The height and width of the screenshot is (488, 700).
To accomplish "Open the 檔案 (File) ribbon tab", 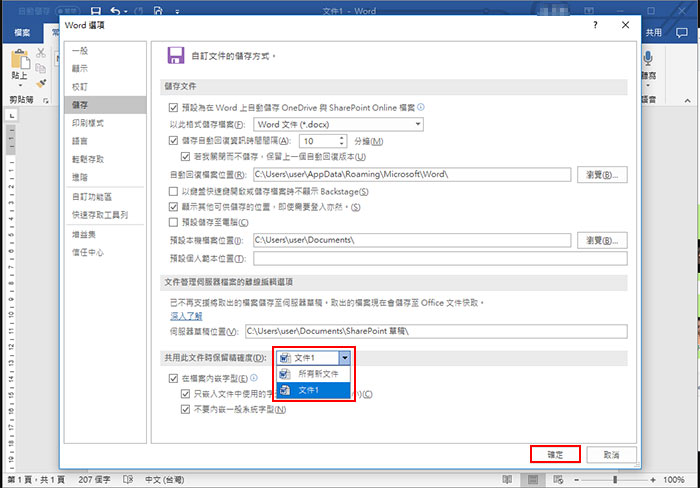I will [22, 33].
